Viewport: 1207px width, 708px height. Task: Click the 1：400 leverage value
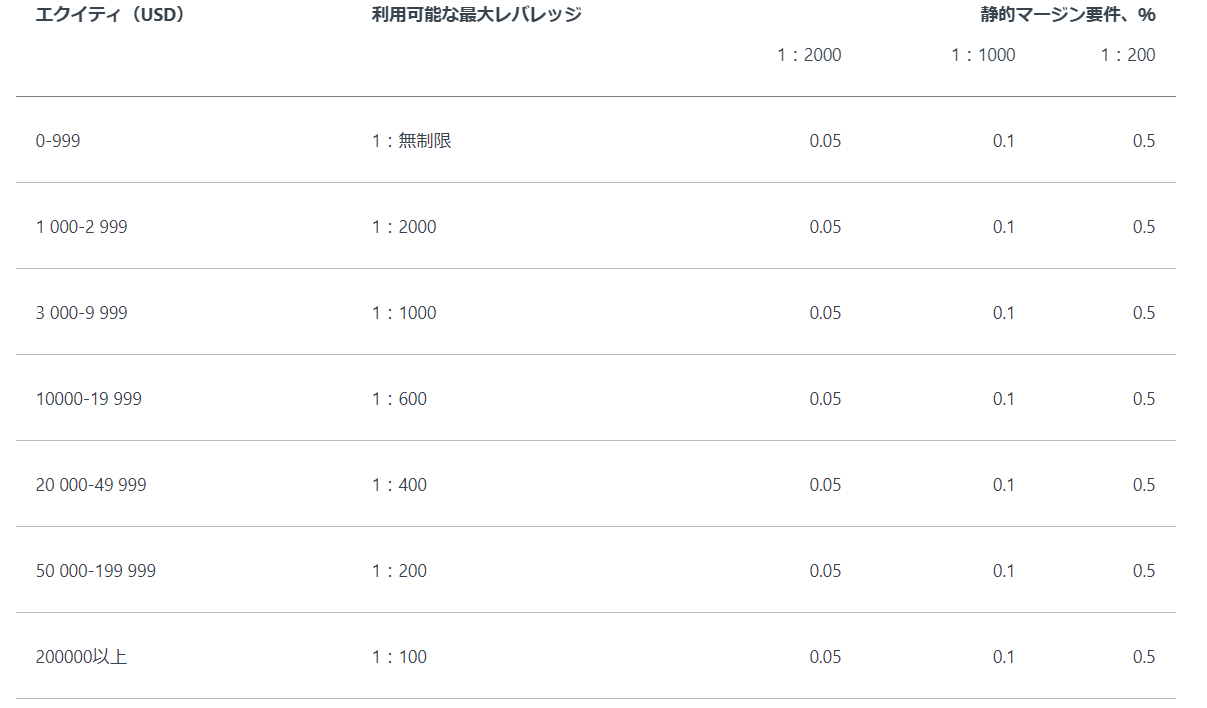399,485
